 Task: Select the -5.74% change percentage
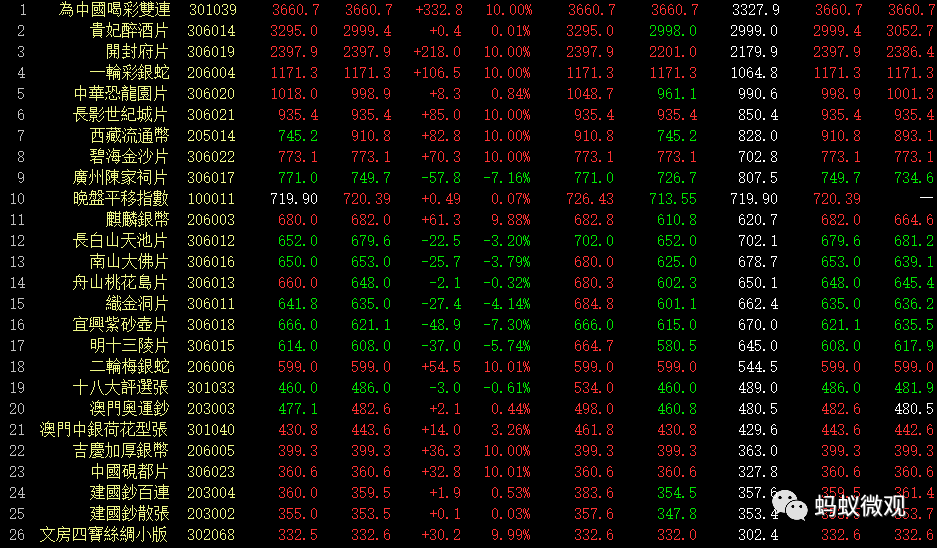pos(507,346)
